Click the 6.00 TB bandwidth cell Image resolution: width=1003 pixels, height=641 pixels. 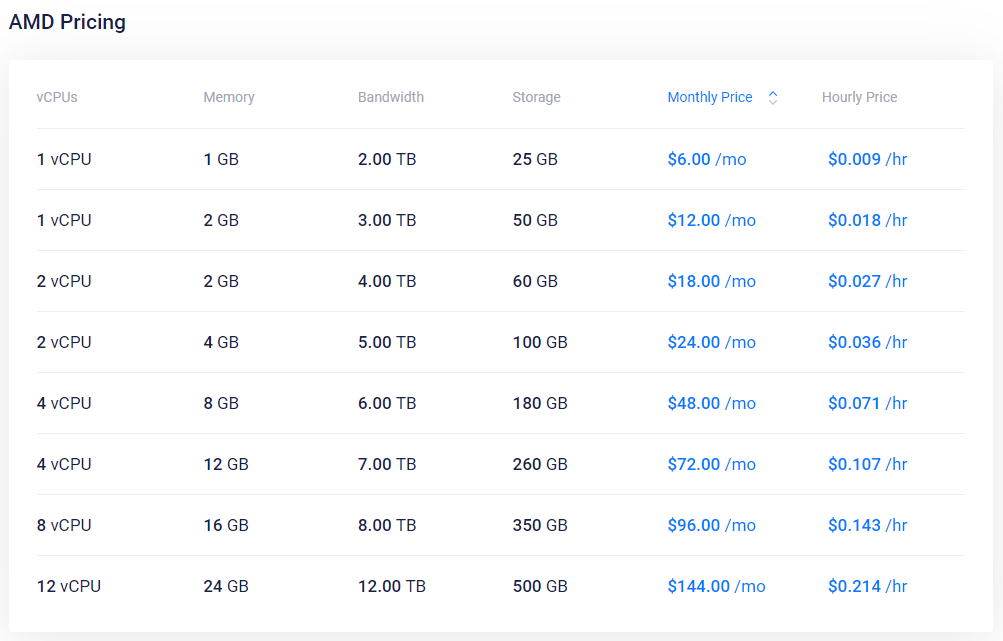pyautogui.click(x=387, y=403)
